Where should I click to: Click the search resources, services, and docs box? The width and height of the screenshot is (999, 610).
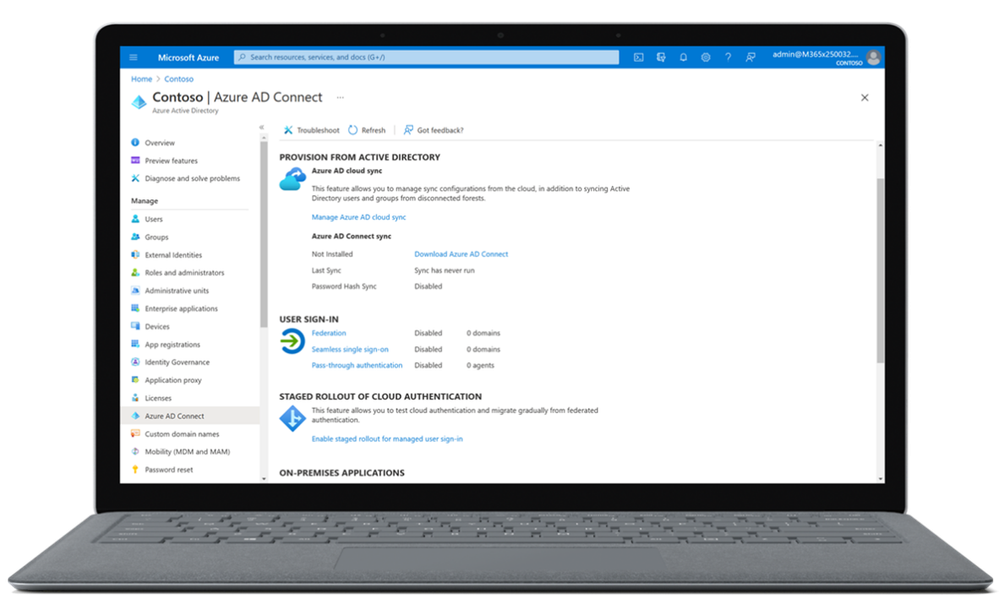pyautogui.click(x=426, y=57)
